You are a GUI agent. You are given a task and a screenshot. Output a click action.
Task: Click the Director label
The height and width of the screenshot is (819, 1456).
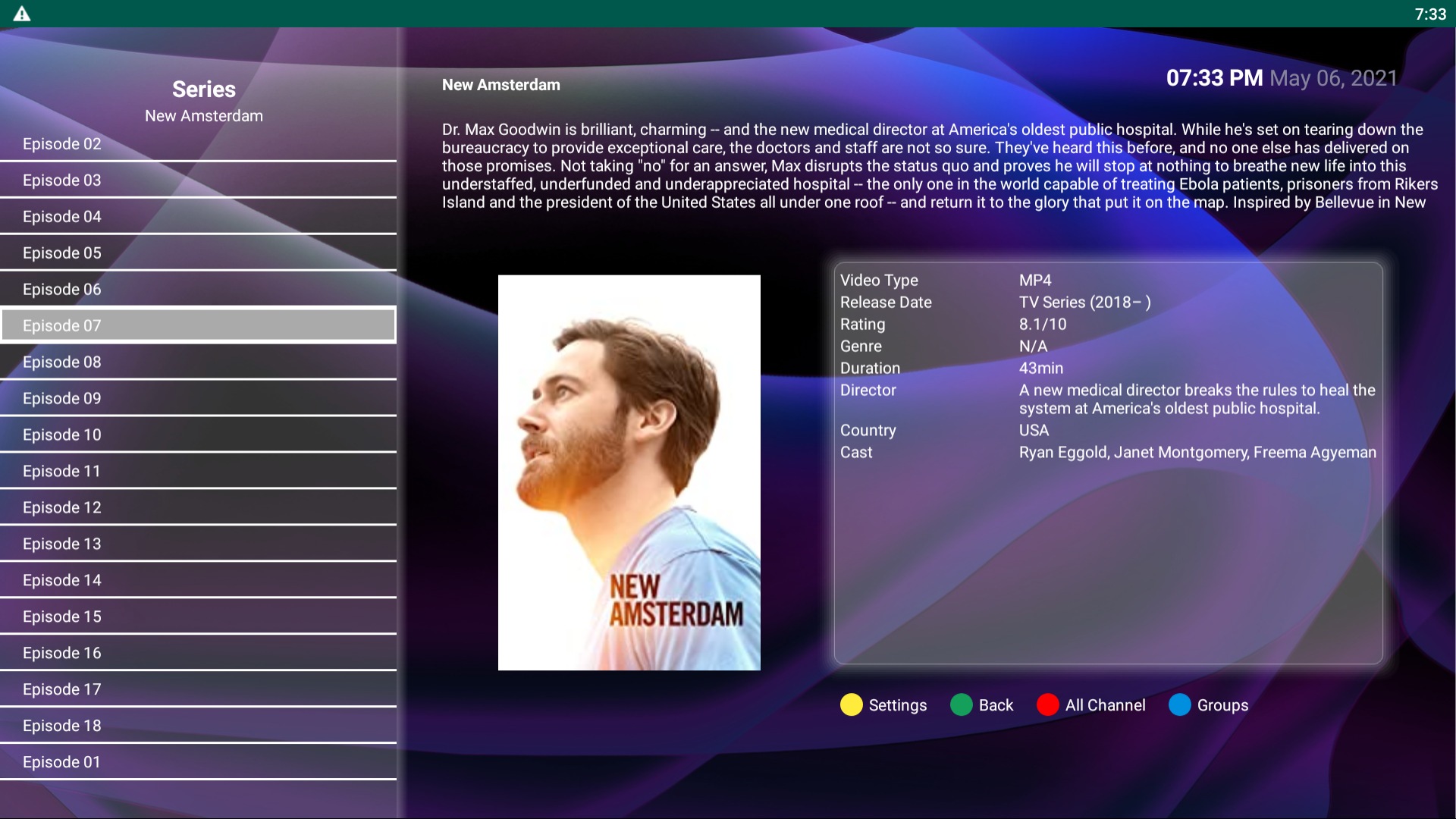tap(868, 391)
